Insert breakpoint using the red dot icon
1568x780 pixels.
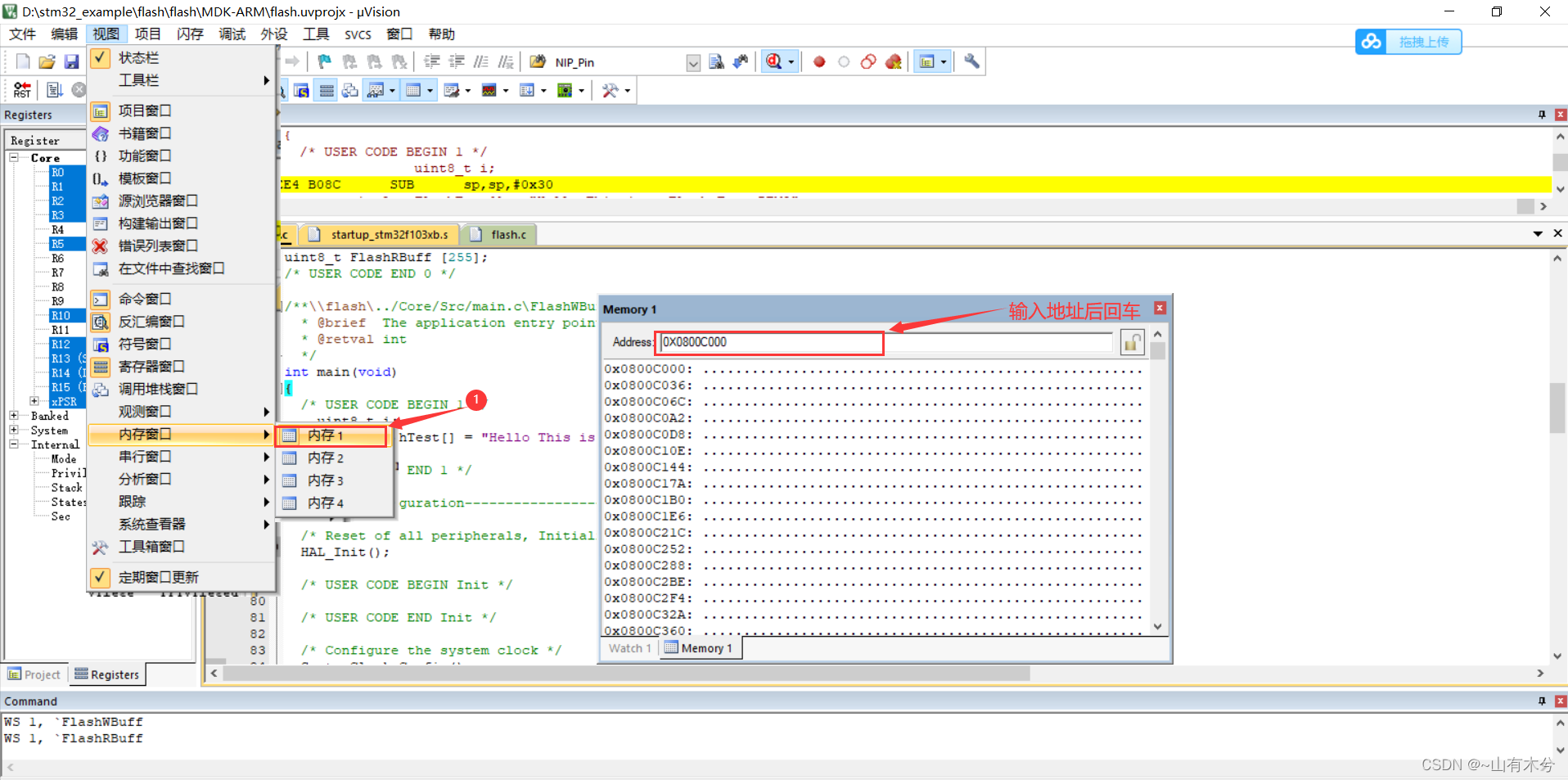click(x=819, y=61)
